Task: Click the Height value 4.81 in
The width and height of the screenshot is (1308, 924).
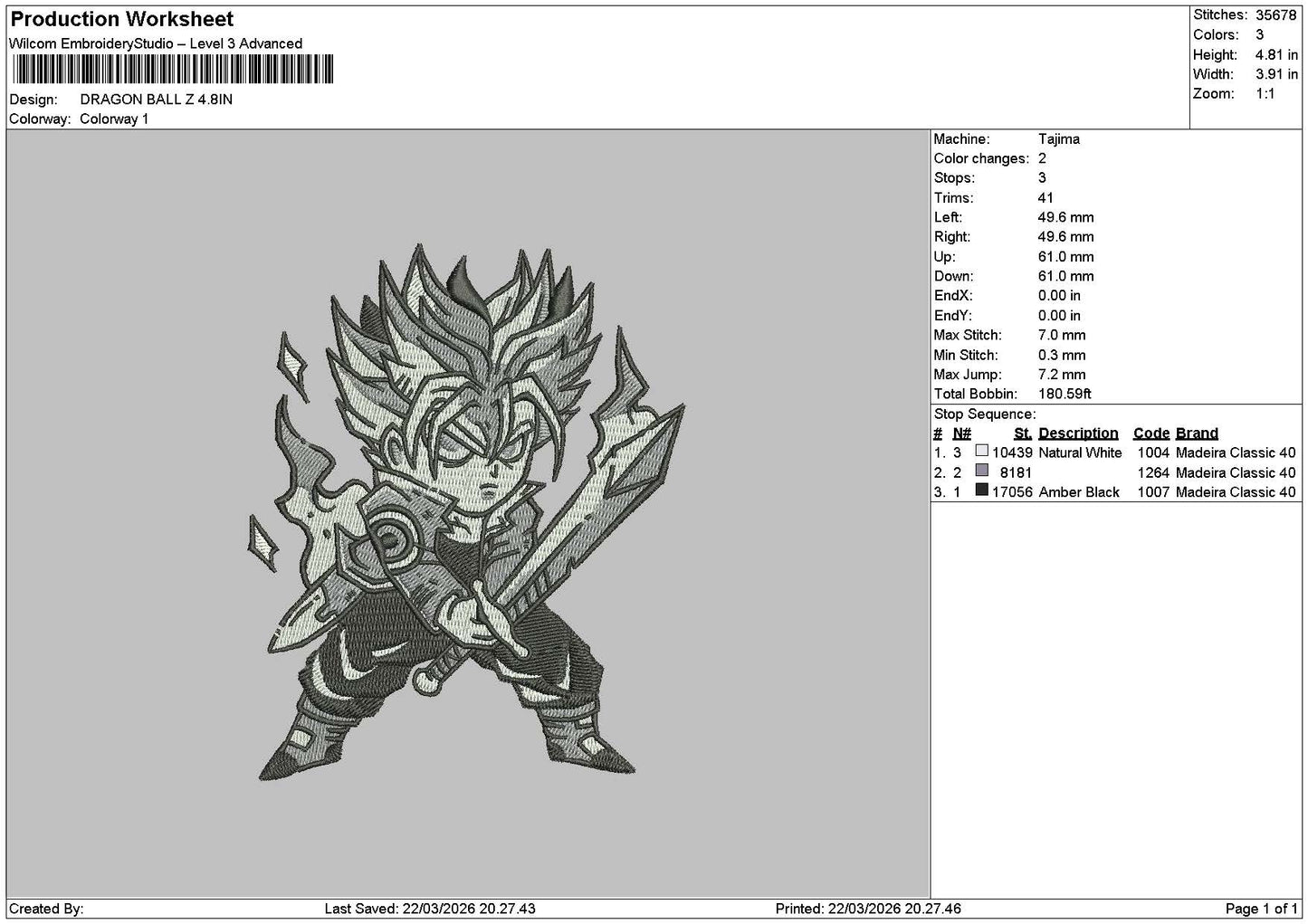Action: [x=1276, y=55]
